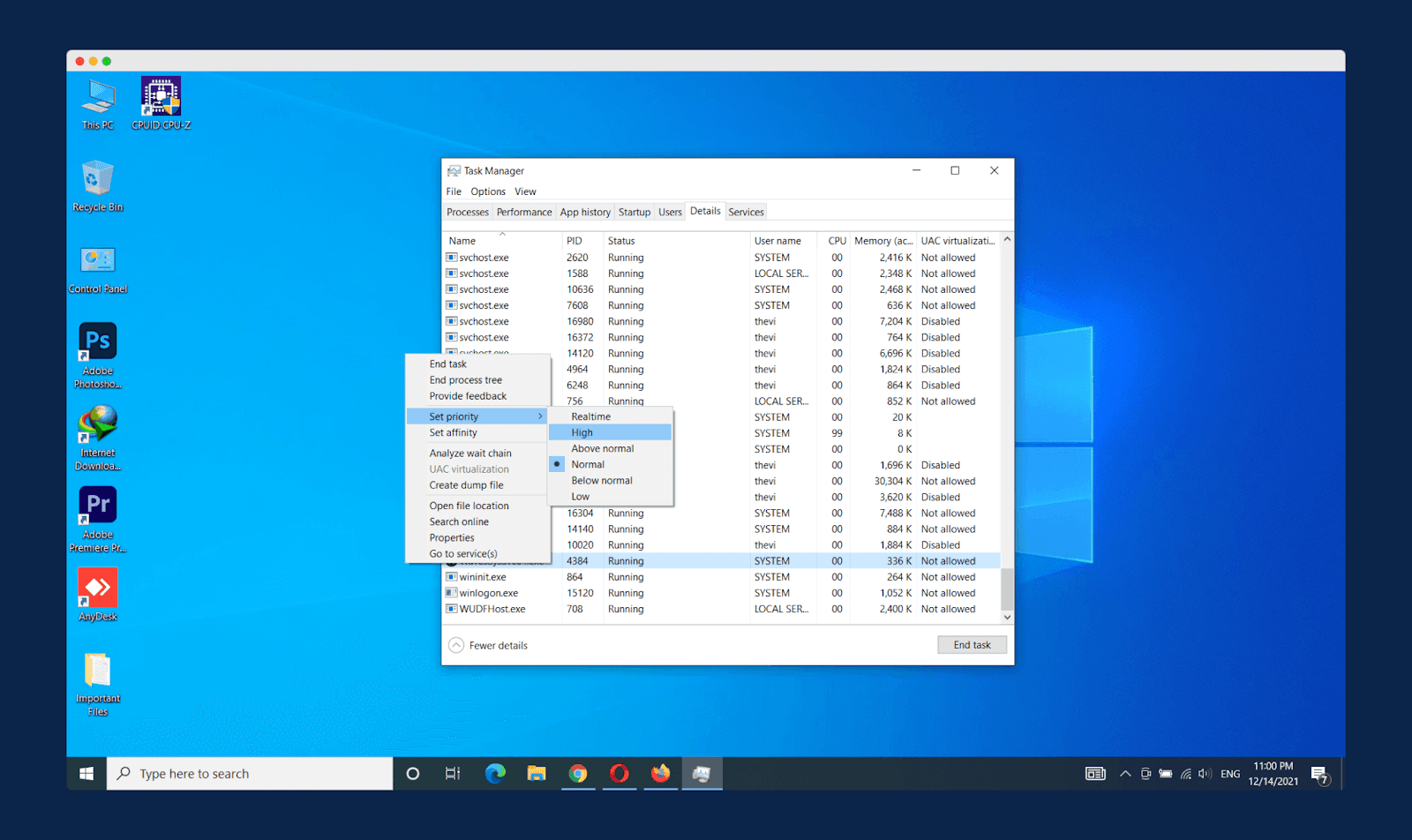Viewport: 1412px width, 840px height.
Task: Choose Below normal priority
Action: pyautogui.click(x=601, y=480)
